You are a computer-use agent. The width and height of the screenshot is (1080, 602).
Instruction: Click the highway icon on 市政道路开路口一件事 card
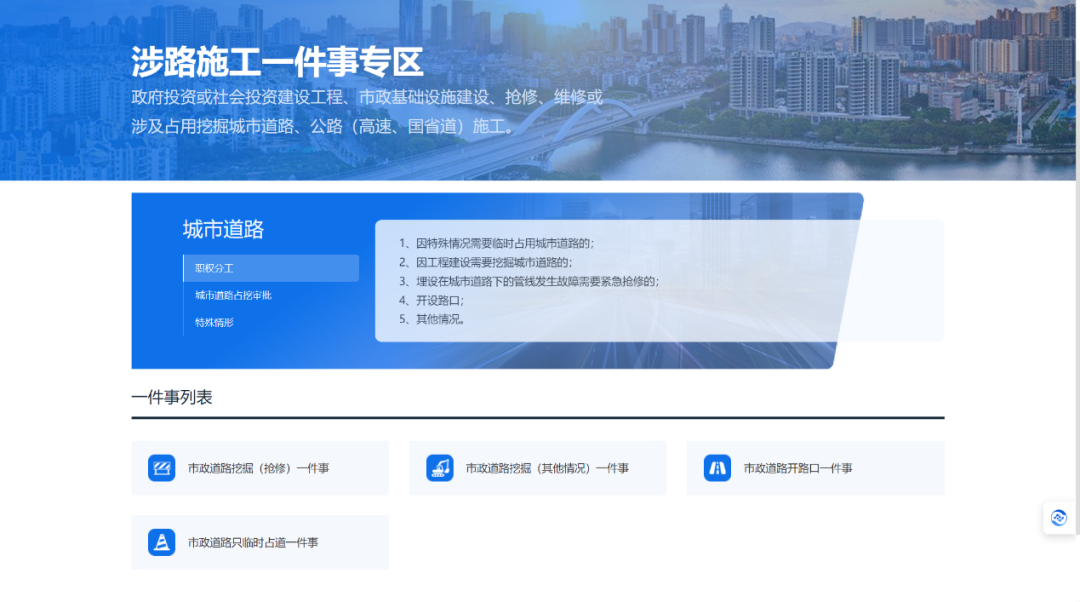coord(716,467)
